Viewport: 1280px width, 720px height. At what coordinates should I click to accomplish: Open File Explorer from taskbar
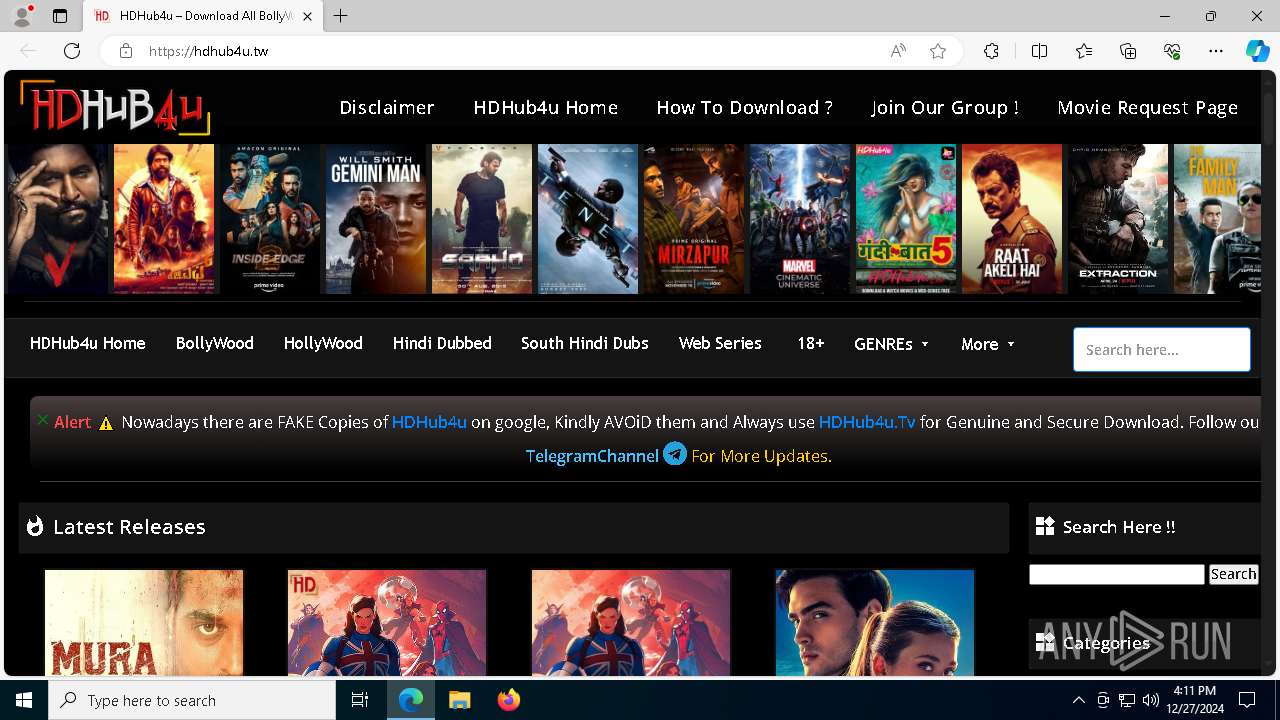tap(459, 700)
